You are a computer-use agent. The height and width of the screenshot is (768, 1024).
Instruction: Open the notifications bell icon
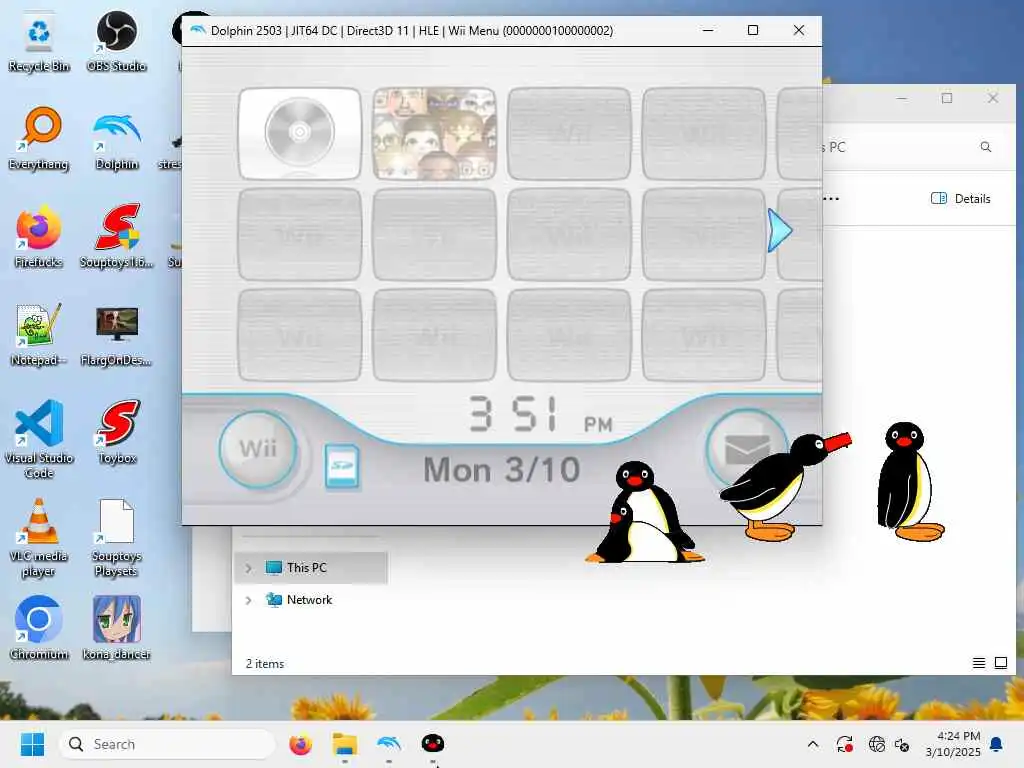pyautogui.click(x=997, y=744)
